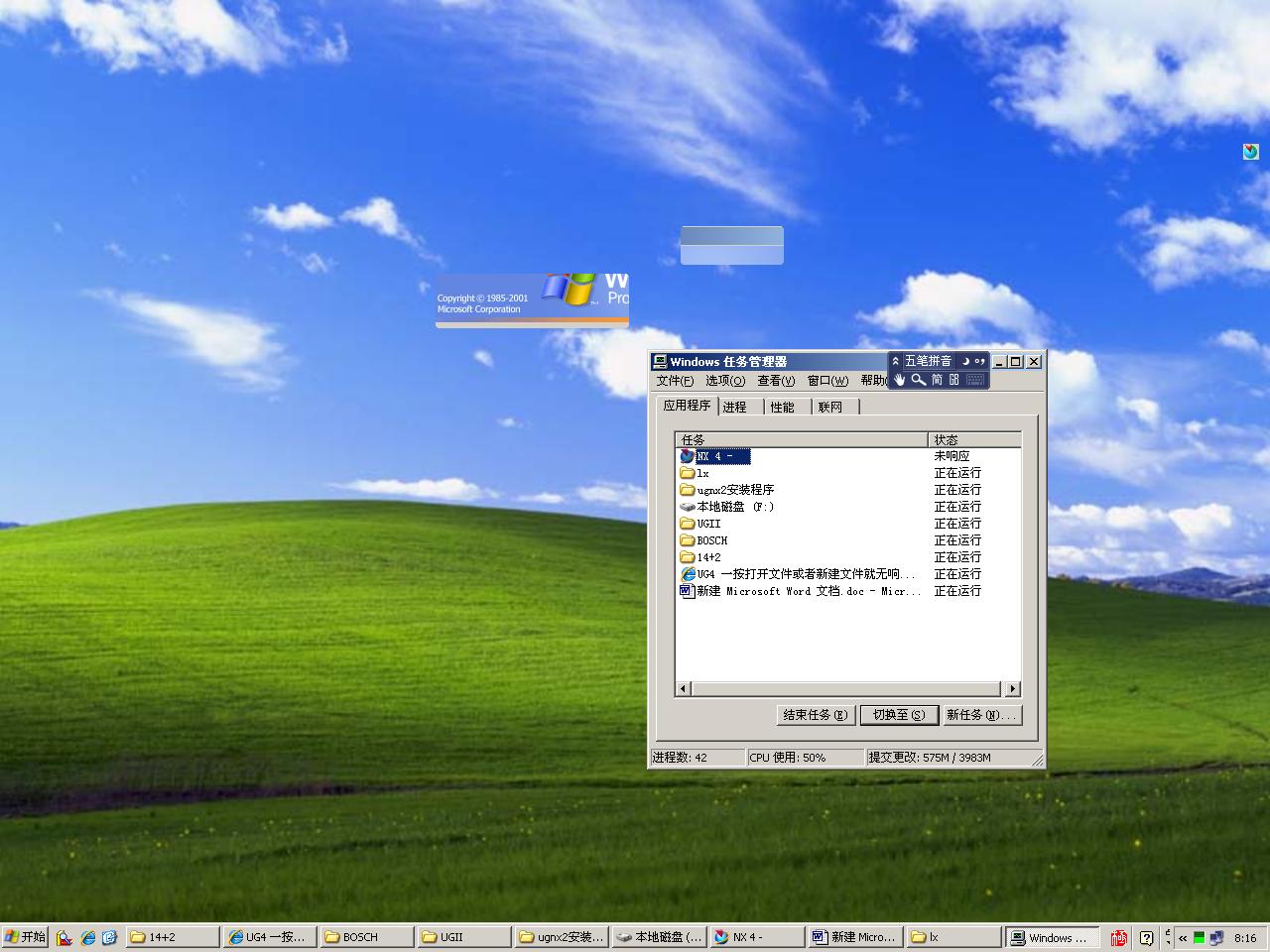Screen dimensions: 1270x952
Task: Click the Internet Explorer icon in the task list
Action: [x=687, y=574]
